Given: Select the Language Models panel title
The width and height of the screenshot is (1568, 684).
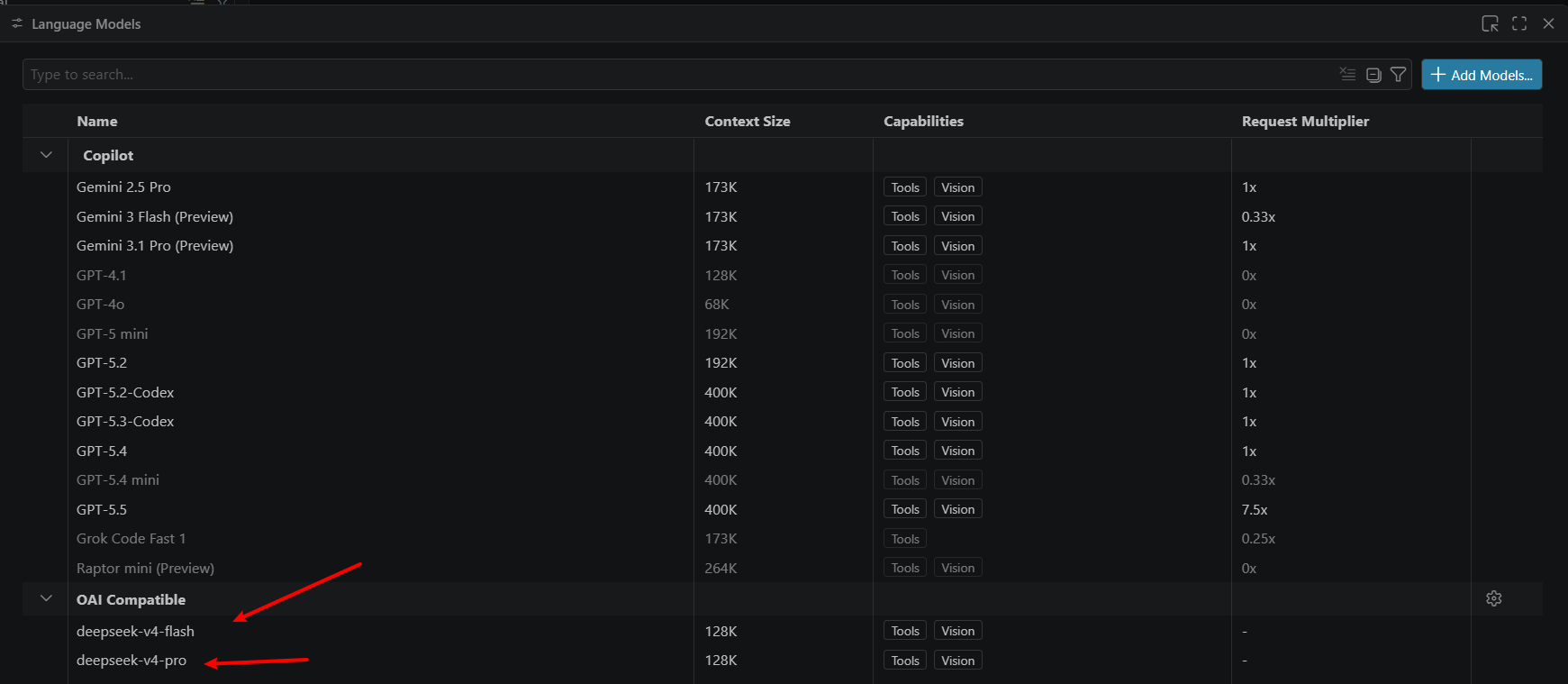Looking at the screenshot, I should click(86, 24).
